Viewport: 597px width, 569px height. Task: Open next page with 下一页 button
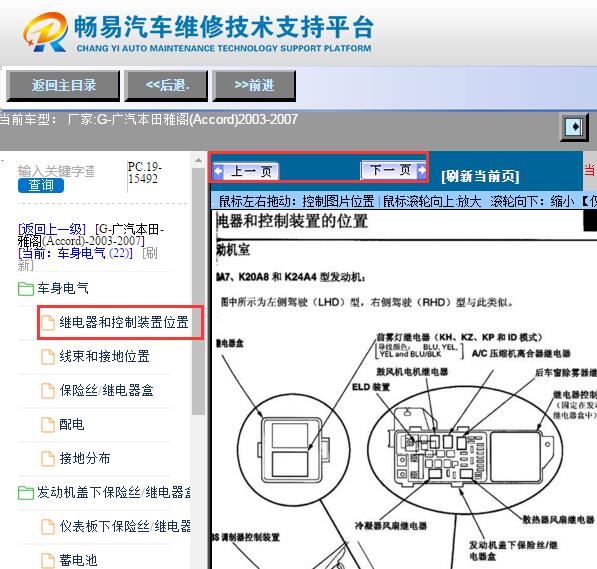(394, 170)
